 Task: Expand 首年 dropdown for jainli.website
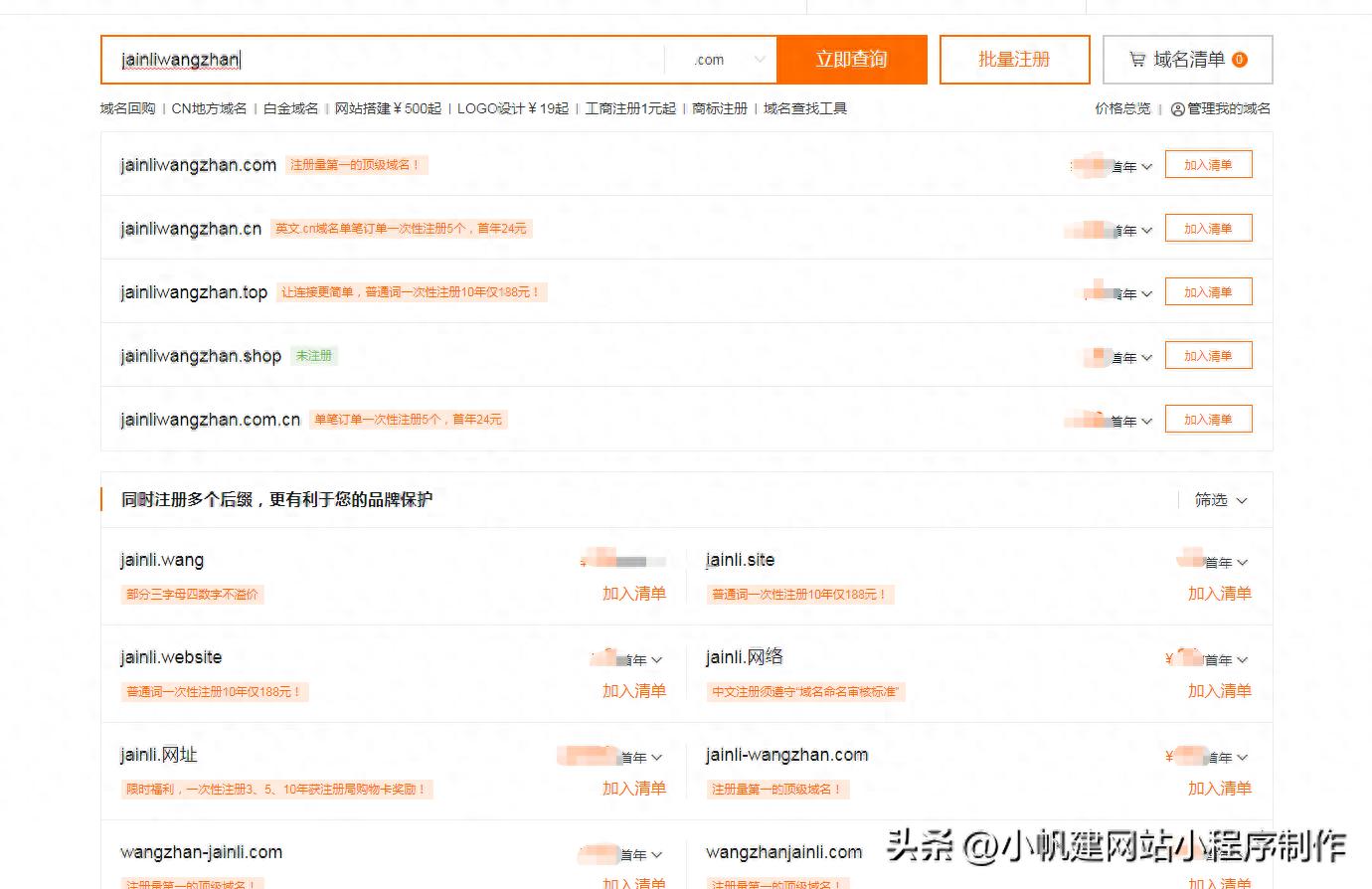641,660
